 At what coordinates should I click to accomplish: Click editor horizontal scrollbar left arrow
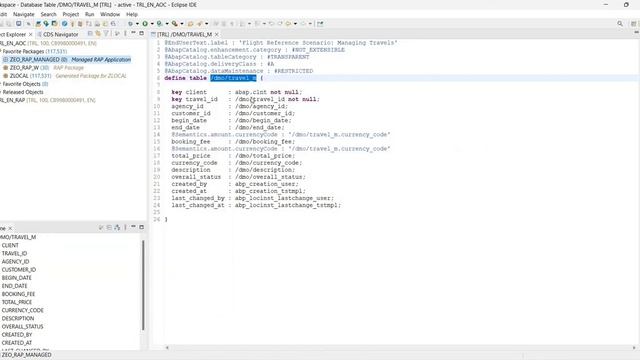(x=167, y=347)
